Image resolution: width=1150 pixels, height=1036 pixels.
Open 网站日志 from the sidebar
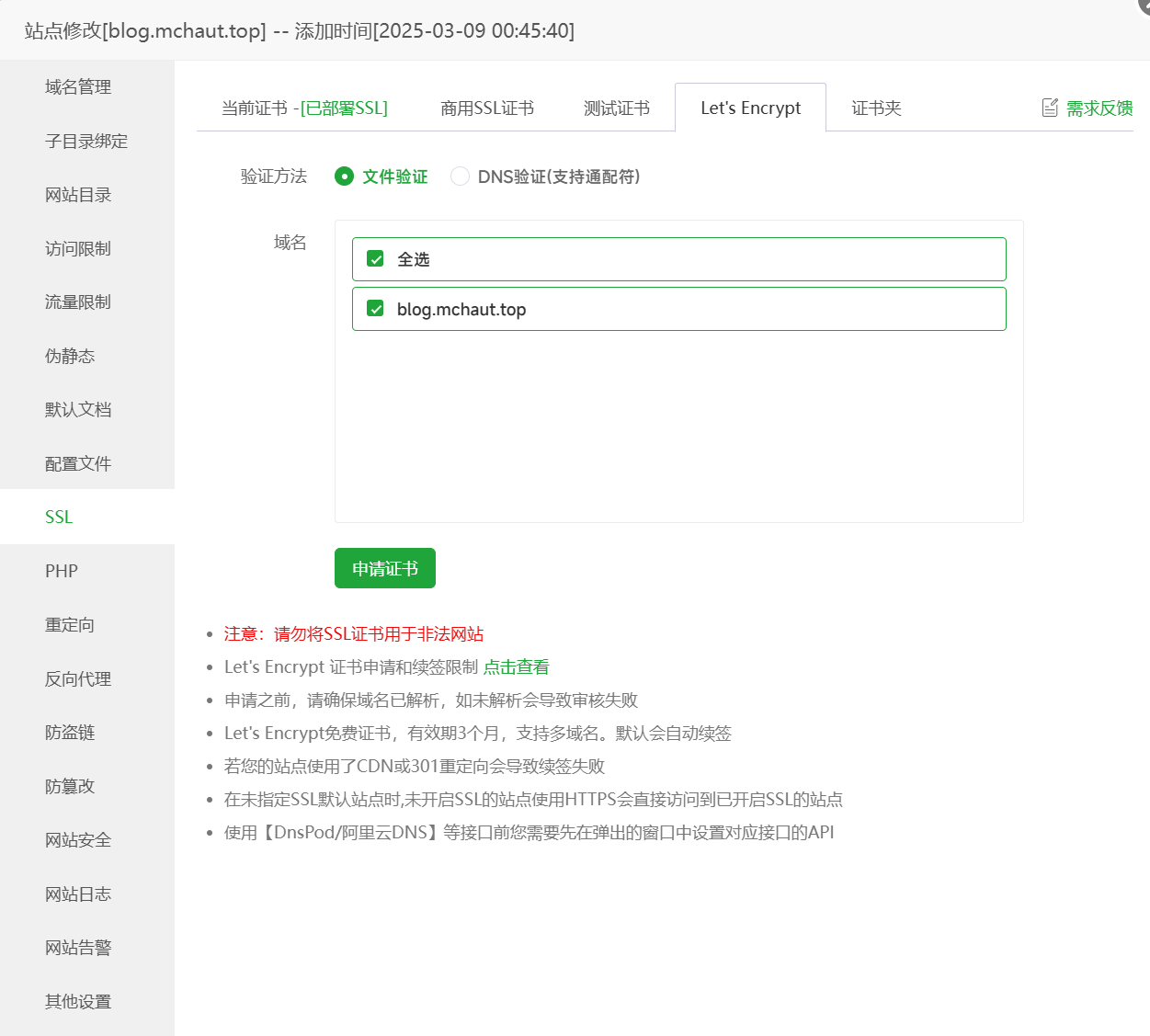pos(78,894)
